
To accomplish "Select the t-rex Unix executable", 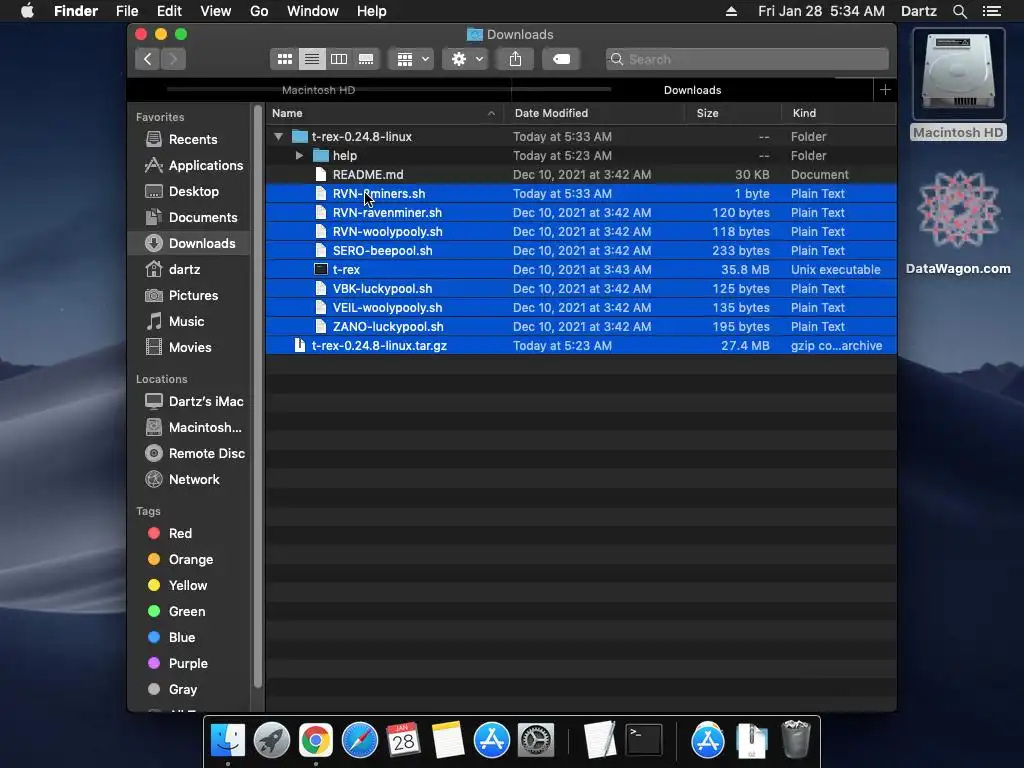I will [x=581, y=269].
